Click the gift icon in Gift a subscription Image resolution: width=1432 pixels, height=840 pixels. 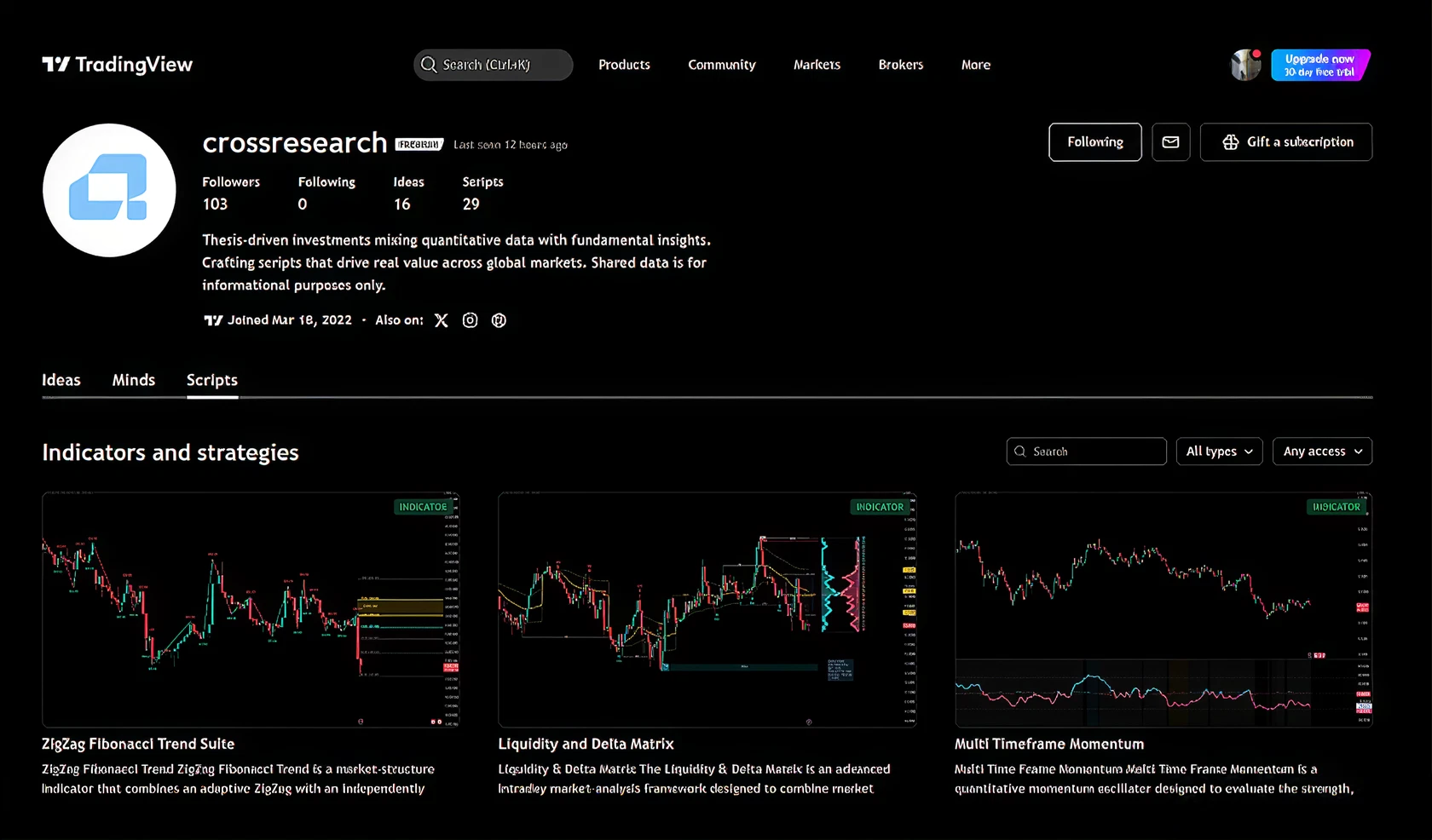click(x=1230, y=142)
